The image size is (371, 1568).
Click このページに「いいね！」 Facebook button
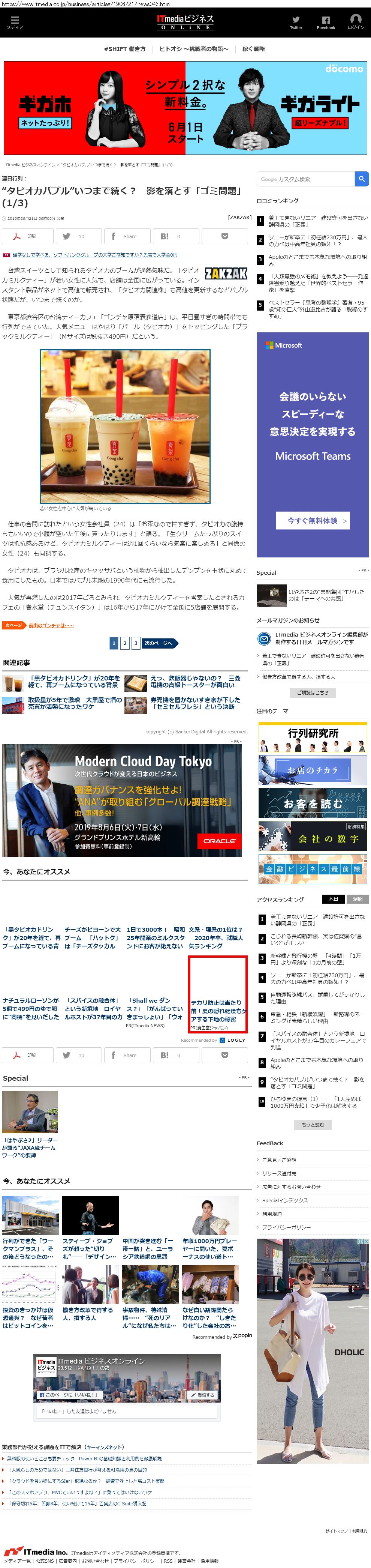(69, 1395)
